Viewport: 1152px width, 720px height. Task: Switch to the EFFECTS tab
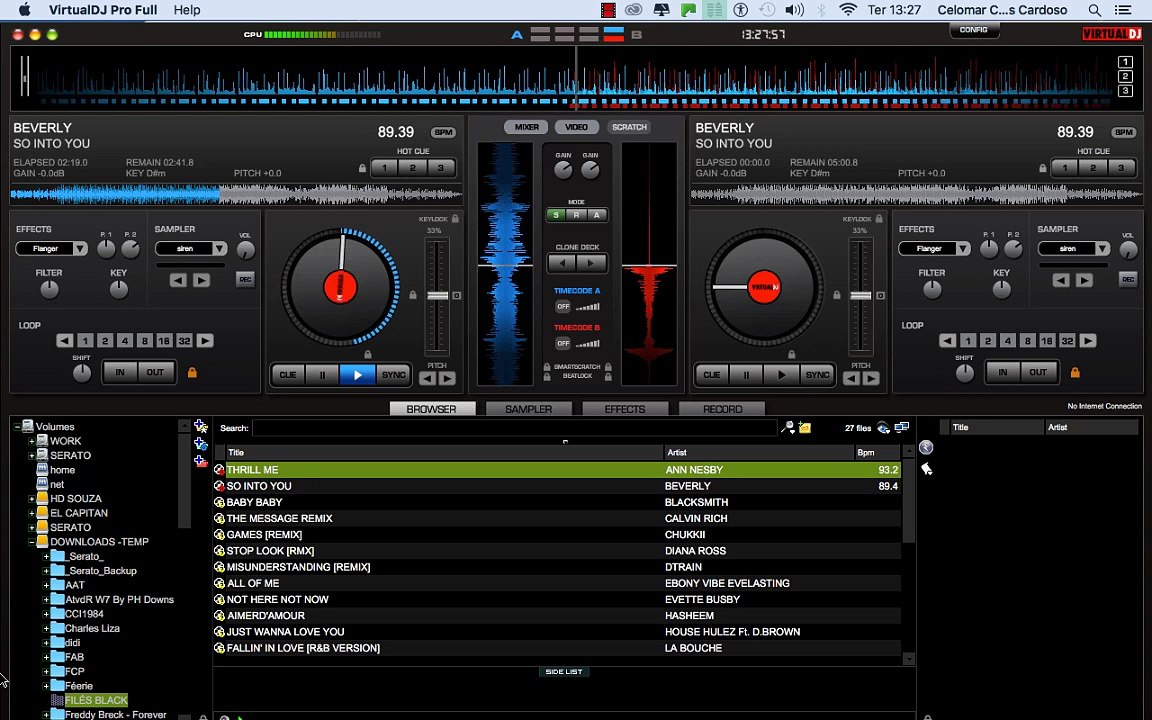pos(624,409)
